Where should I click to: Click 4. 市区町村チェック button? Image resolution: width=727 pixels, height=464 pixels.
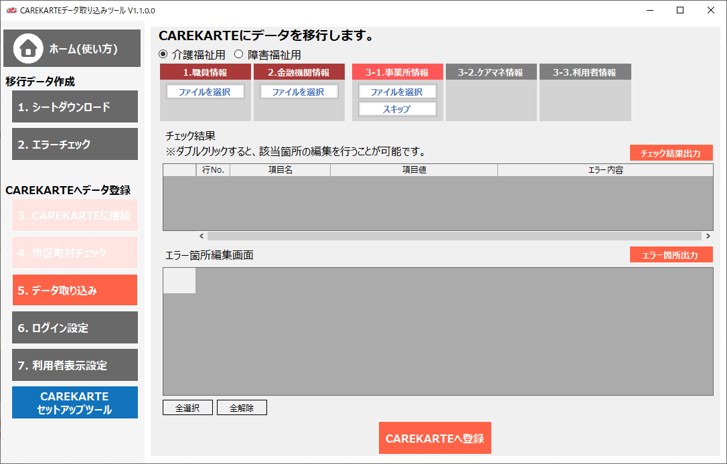tap(75, 253)
